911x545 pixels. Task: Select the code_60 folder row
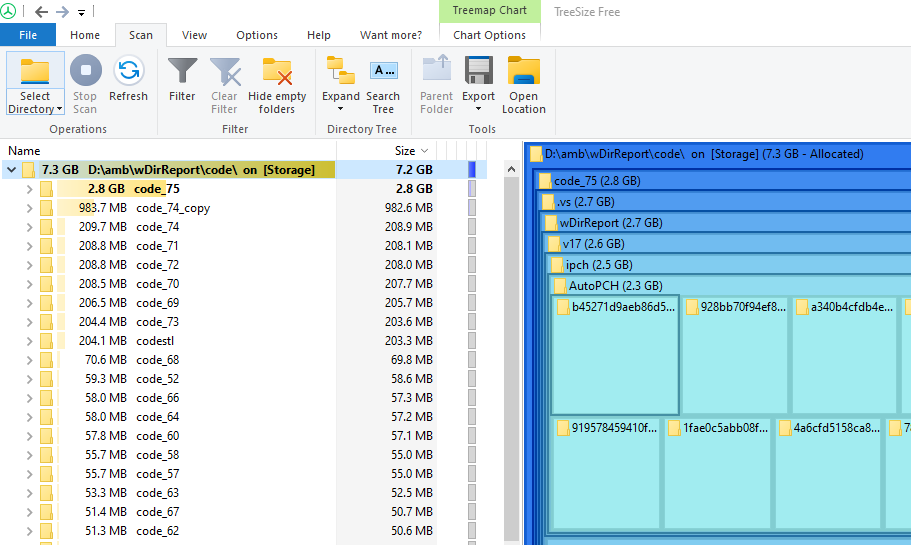coord(244,436)
